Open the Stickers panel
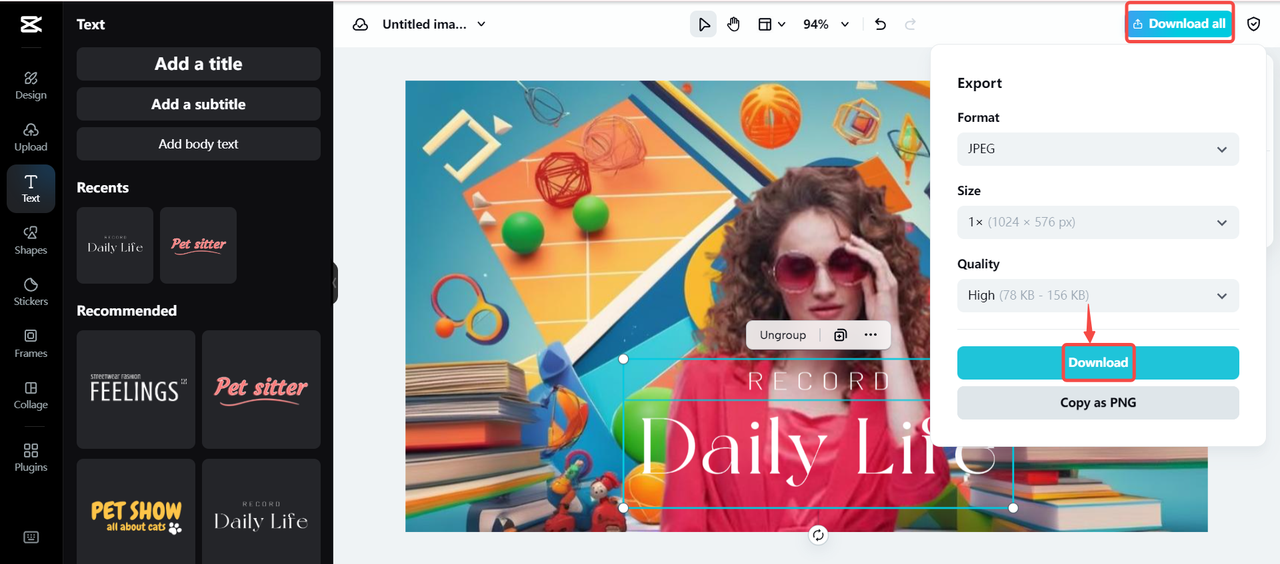Screen dimensions: 1280x564 31,292
